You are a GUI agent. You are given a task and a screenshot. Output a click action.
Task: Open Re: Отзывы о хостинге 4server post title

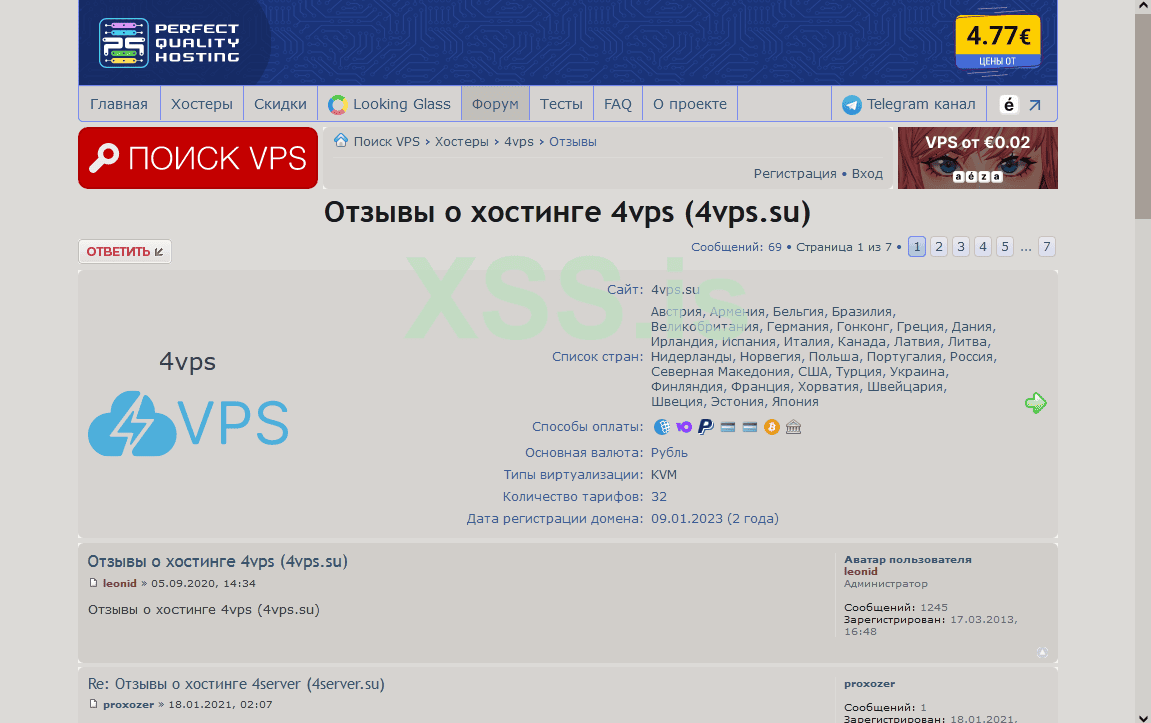pos(236,684)
